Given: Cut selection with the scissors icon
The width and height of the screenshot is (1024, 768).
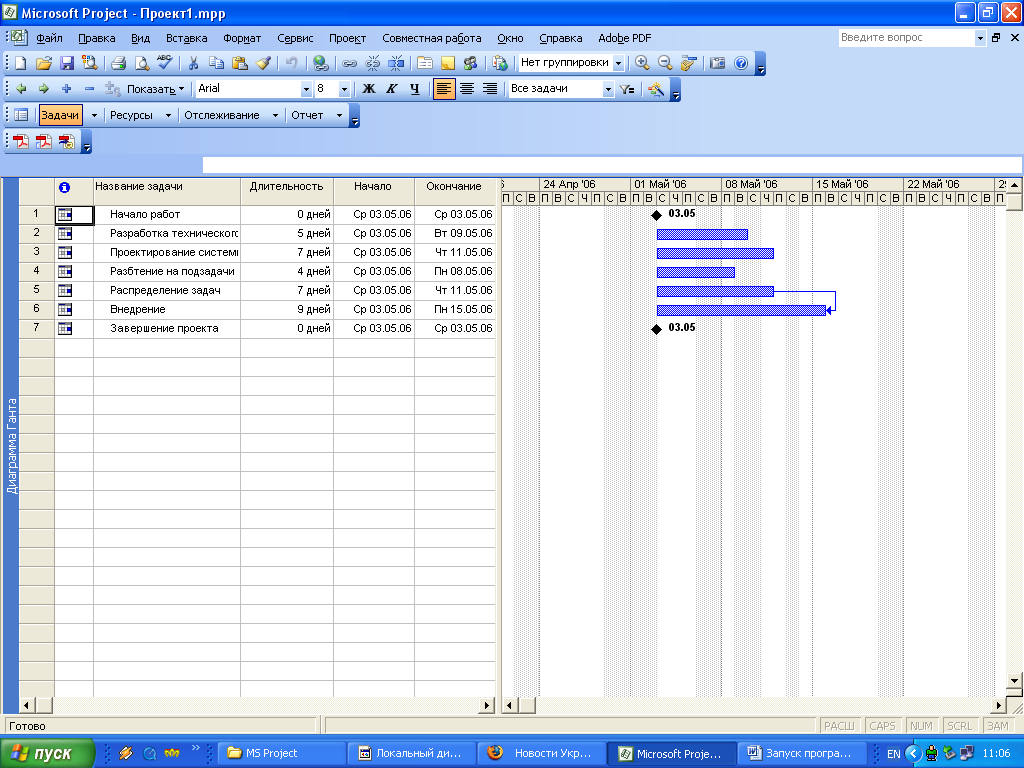Looking at the screenshot, I should 193,63.
